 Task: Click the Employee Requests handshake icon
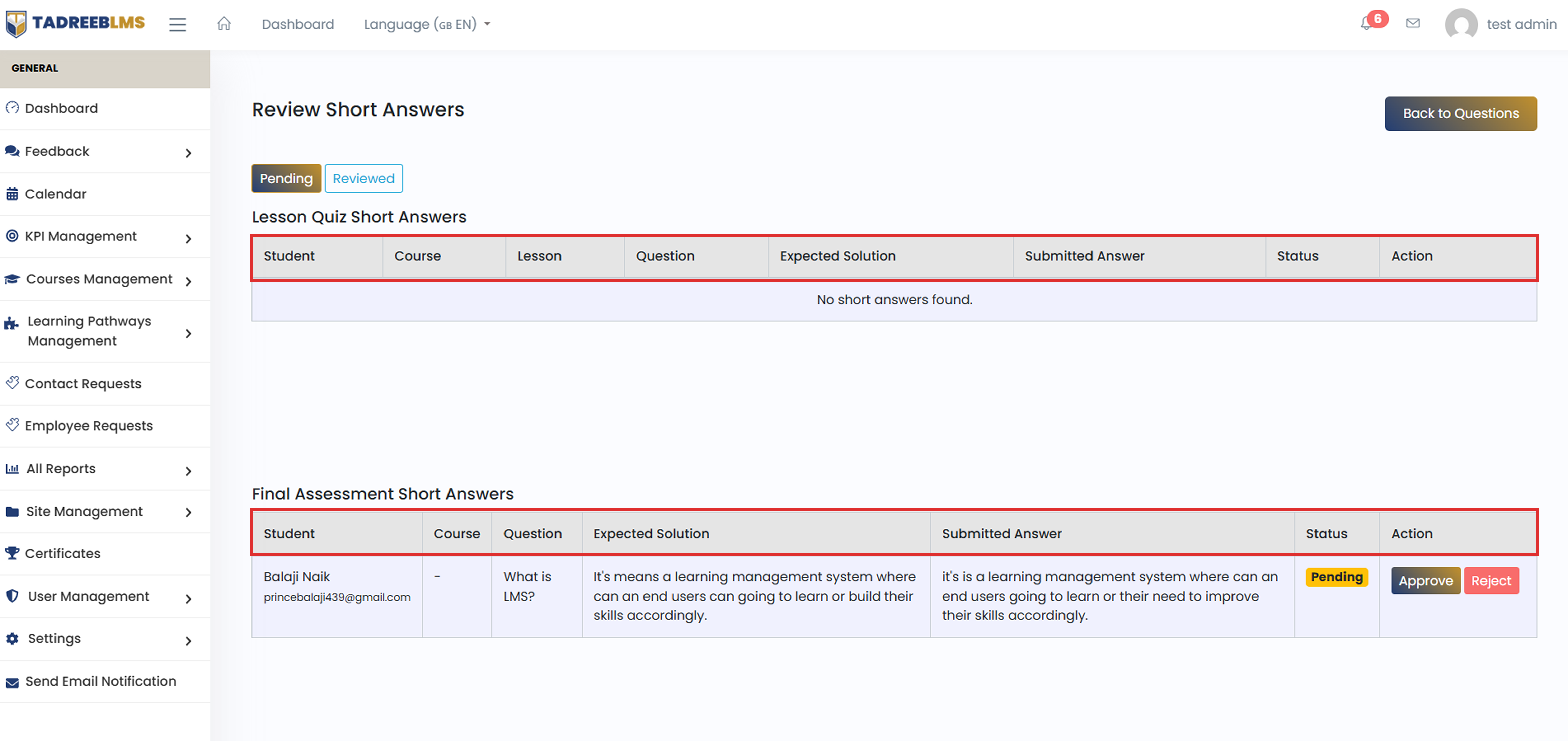(12, 425)
